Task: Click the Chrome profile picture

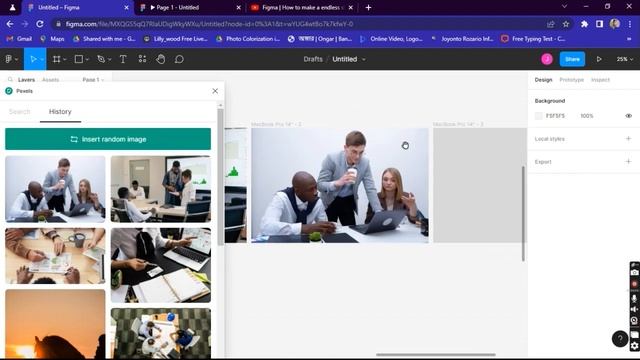Action: click(x=615, y=24)
